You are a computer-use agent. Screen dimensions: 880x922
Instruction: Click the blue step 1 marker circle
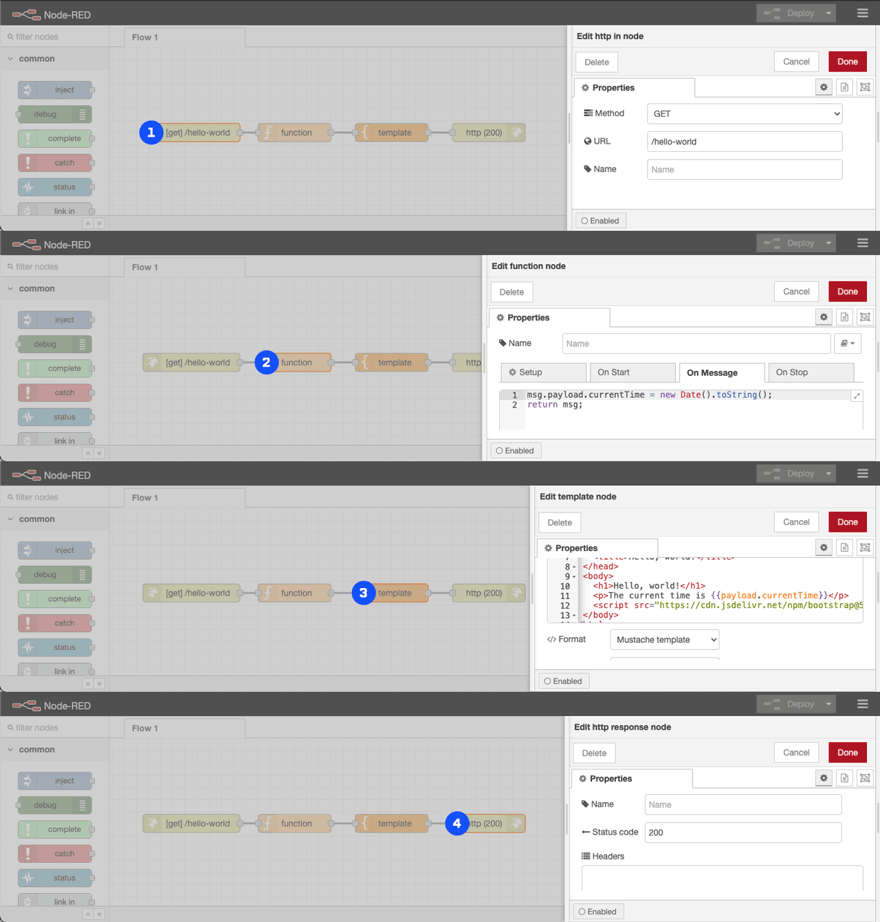pyautogui.click(x=151, y=132)
